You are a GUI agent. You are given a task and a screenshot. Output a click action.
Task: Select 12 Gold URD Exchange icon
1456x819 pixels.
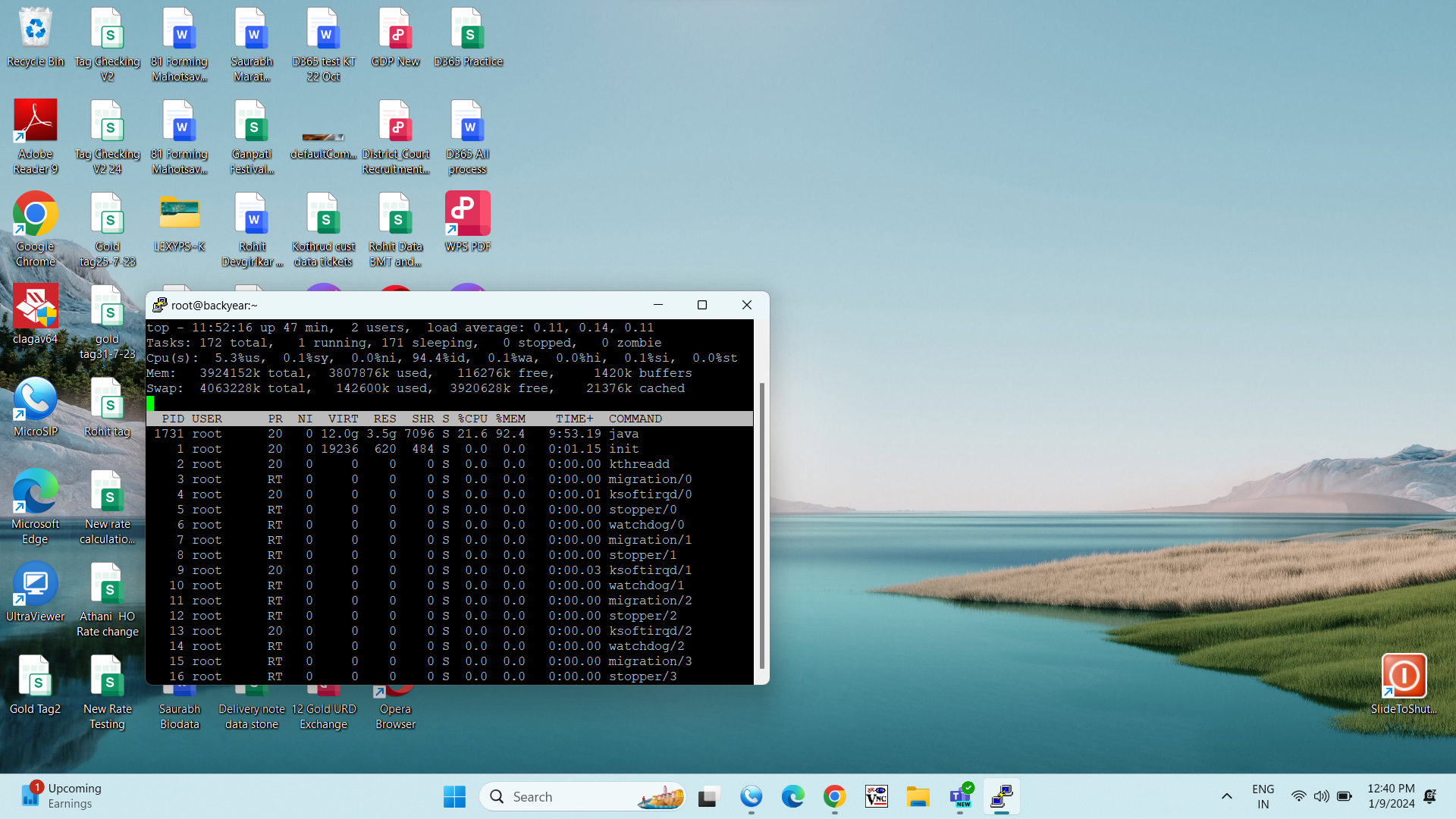(x=324, y=708)
